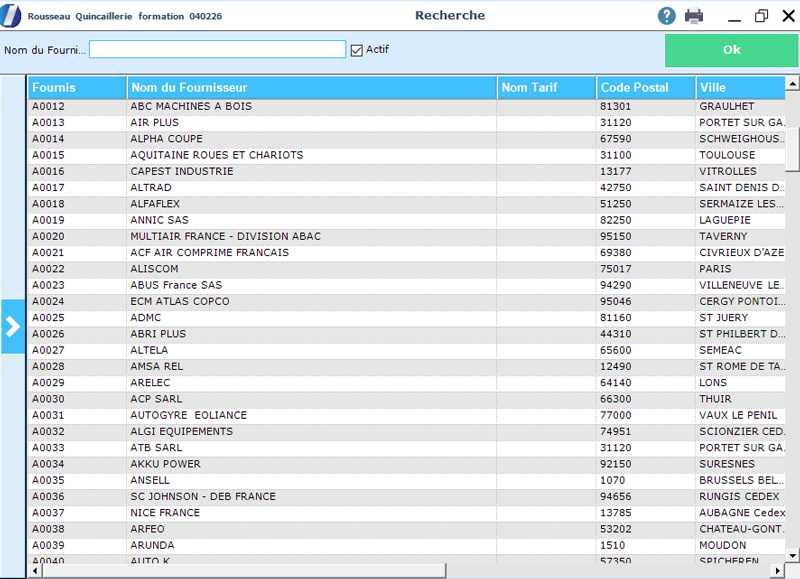Select SC JOHNSON - DEB FRANCE
Viewport: 800px width, 579px height.
point(203,496)
